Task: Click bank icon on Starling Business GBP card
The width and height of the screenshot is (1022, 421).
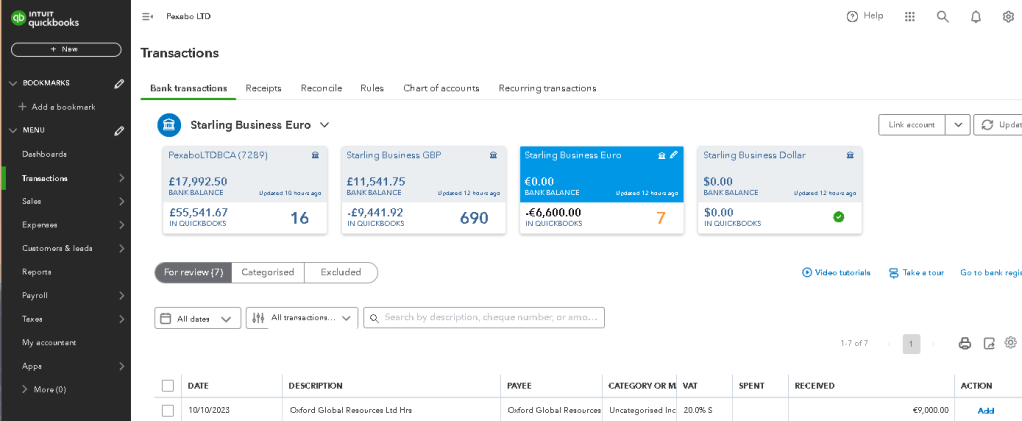Action: [493, 155]
